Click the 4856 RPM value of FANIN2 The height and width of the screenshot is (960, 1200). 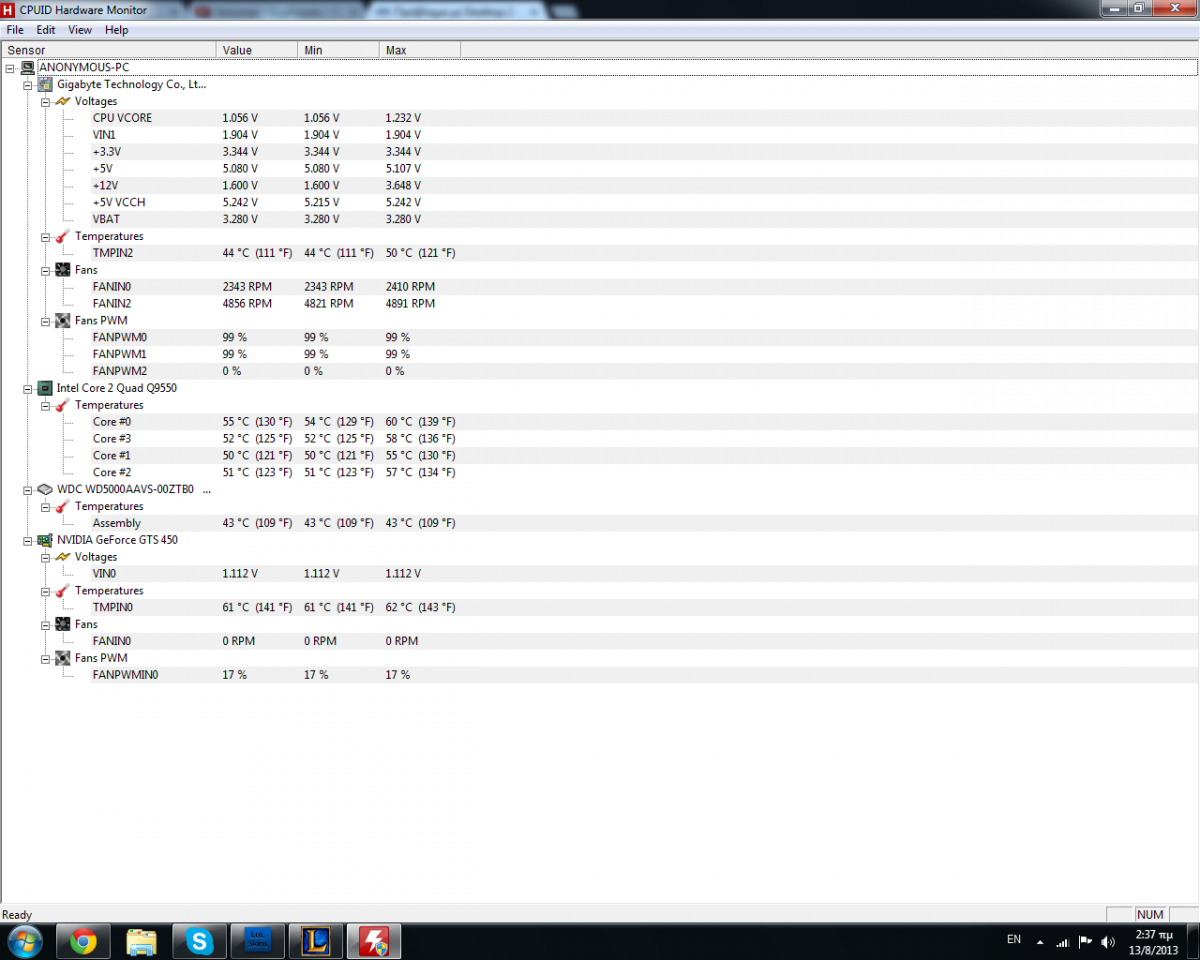[247, 303]
